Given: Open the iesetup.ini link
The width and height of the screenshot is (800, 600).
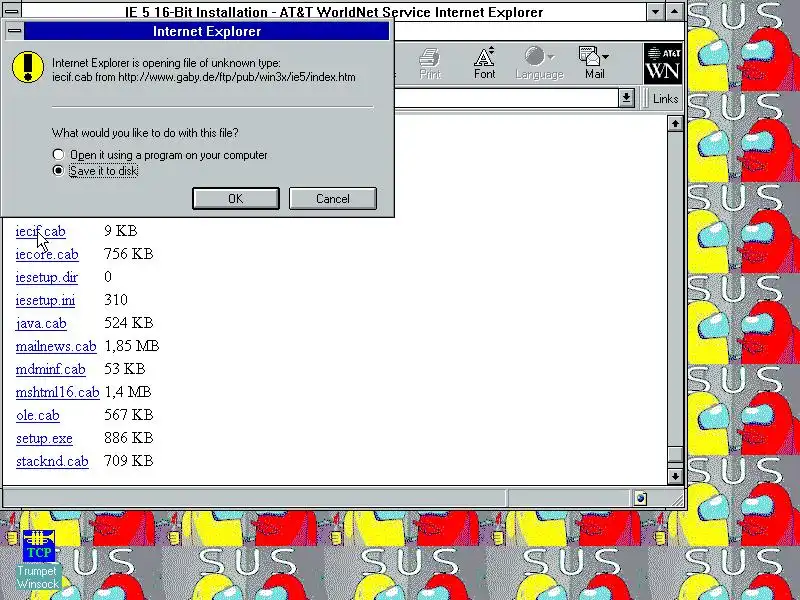Looking at the screenshot, I should tap(45, 300).
